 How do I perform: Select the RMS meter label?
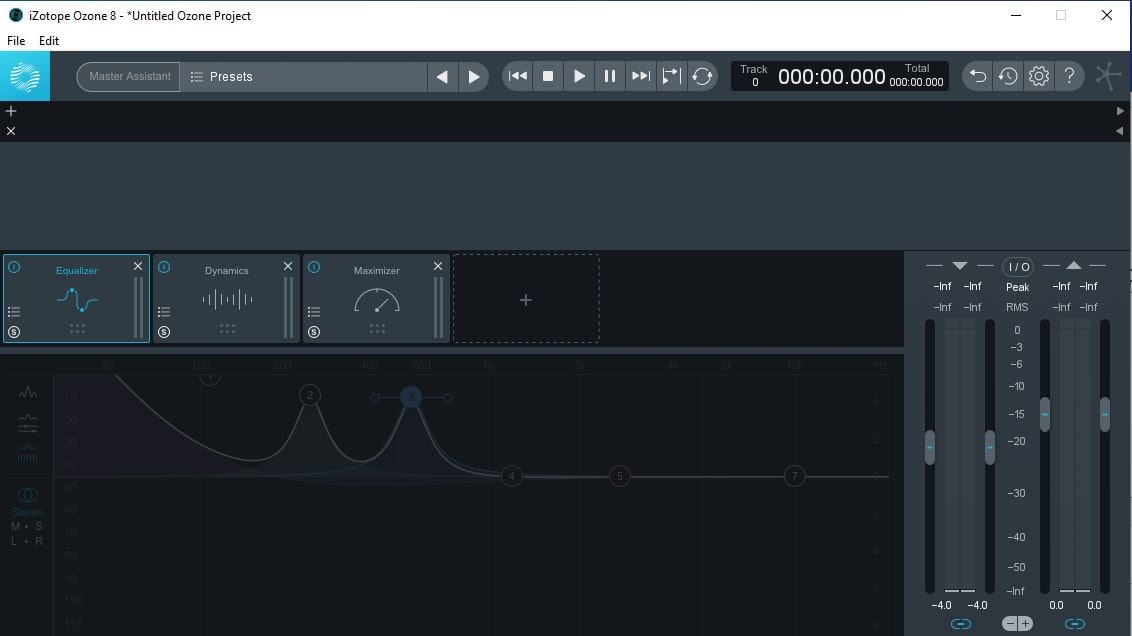1017,308
